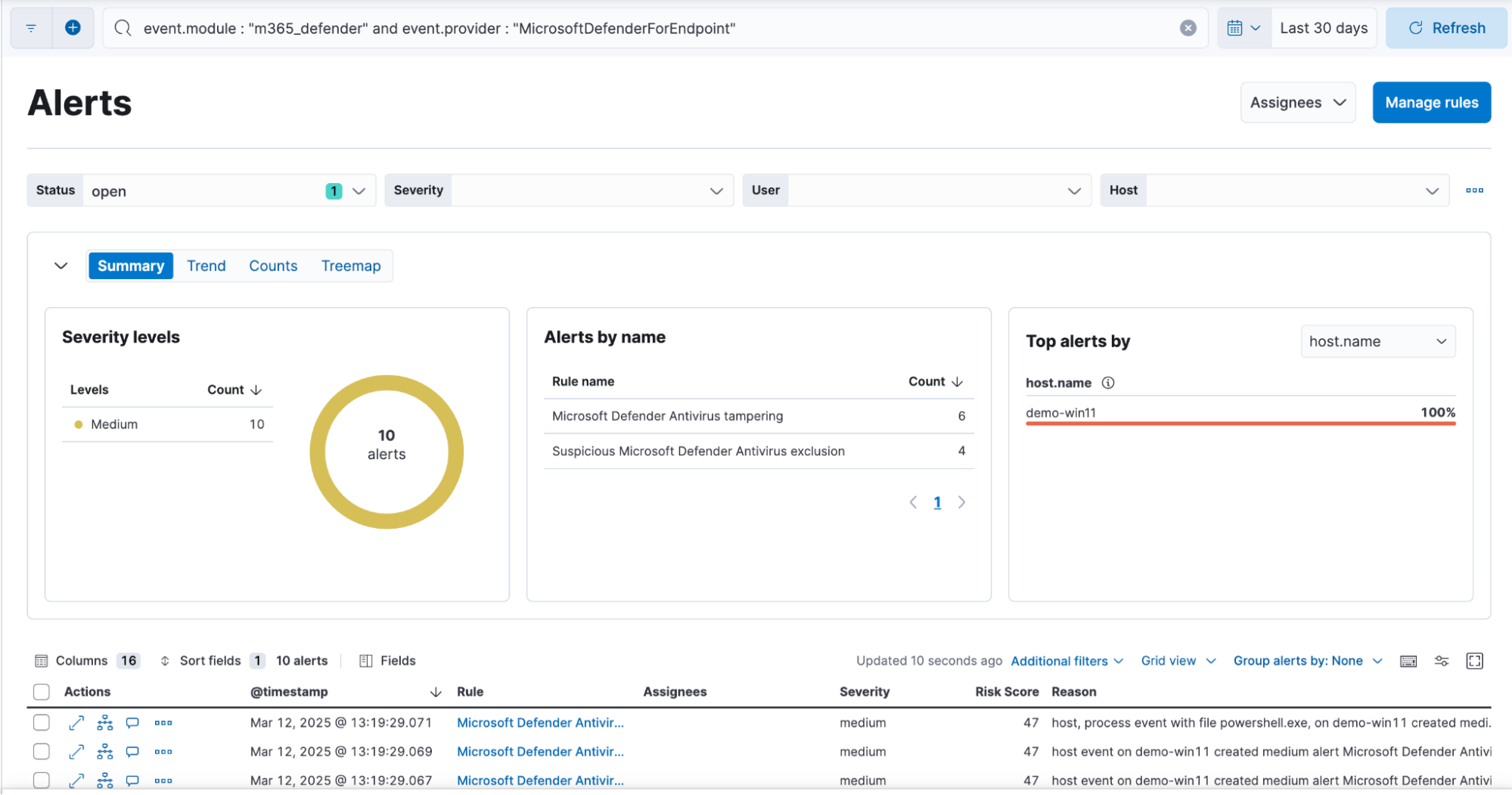This screenshot has width=1512, height=795.
Task: Click the yellow Medium severity dot
Action: pos(78,424)
